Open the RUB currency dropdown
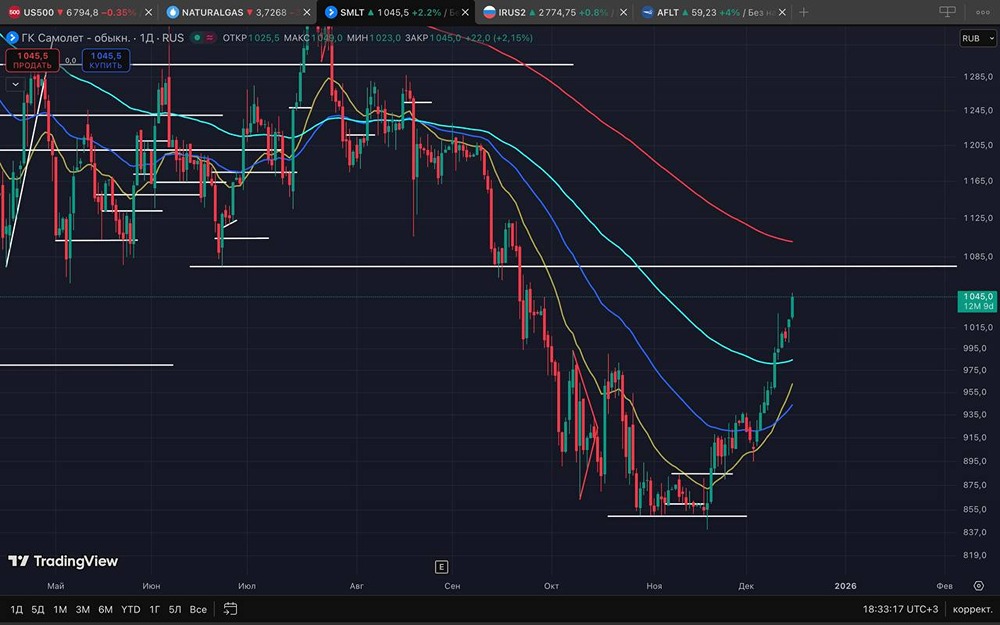This screenshot has height=625, width=1000. pyautogui.click(x=978, y=38)
